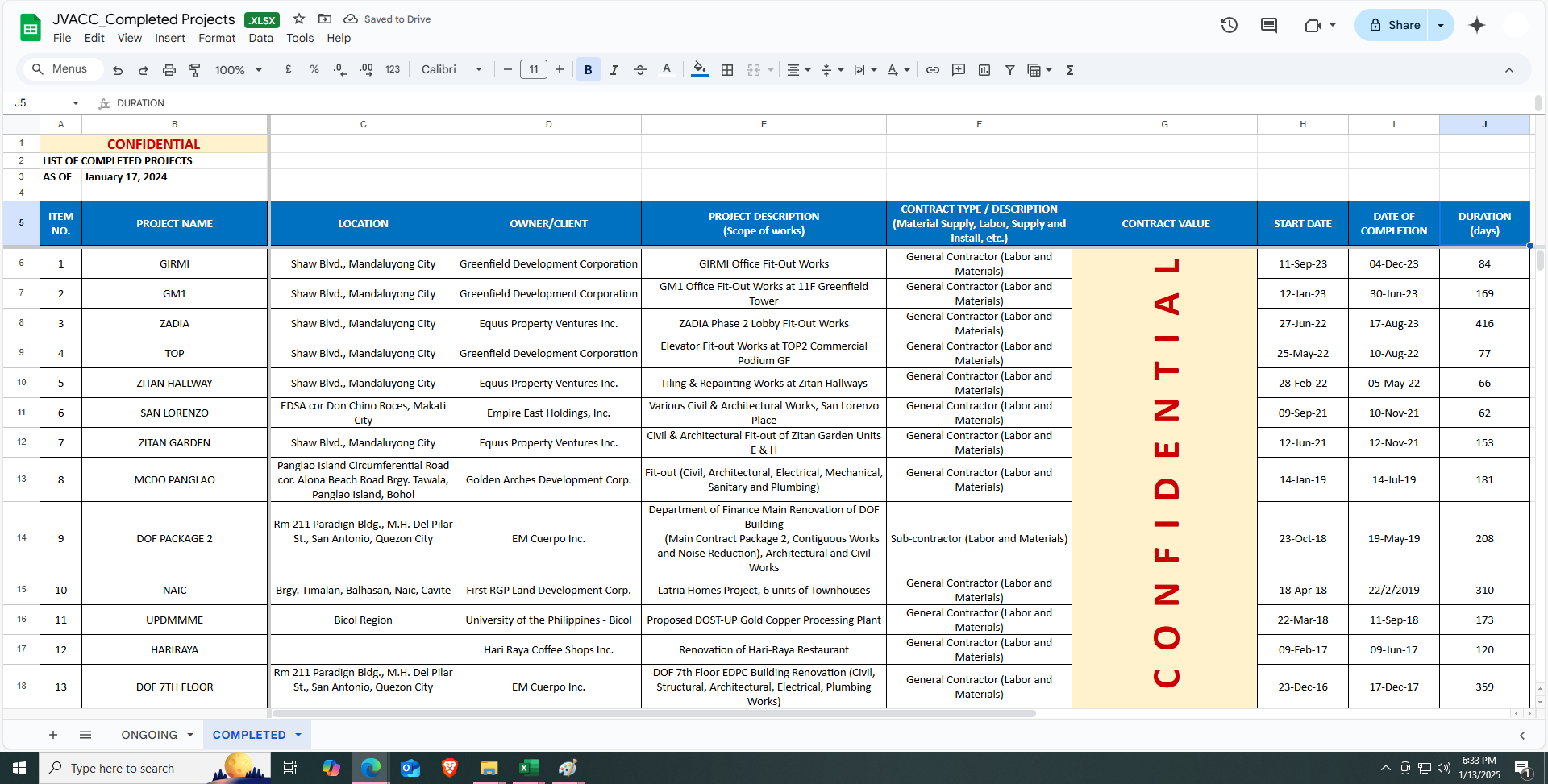Open the File menu
1548x784 pixels.
tap(62, 38)
